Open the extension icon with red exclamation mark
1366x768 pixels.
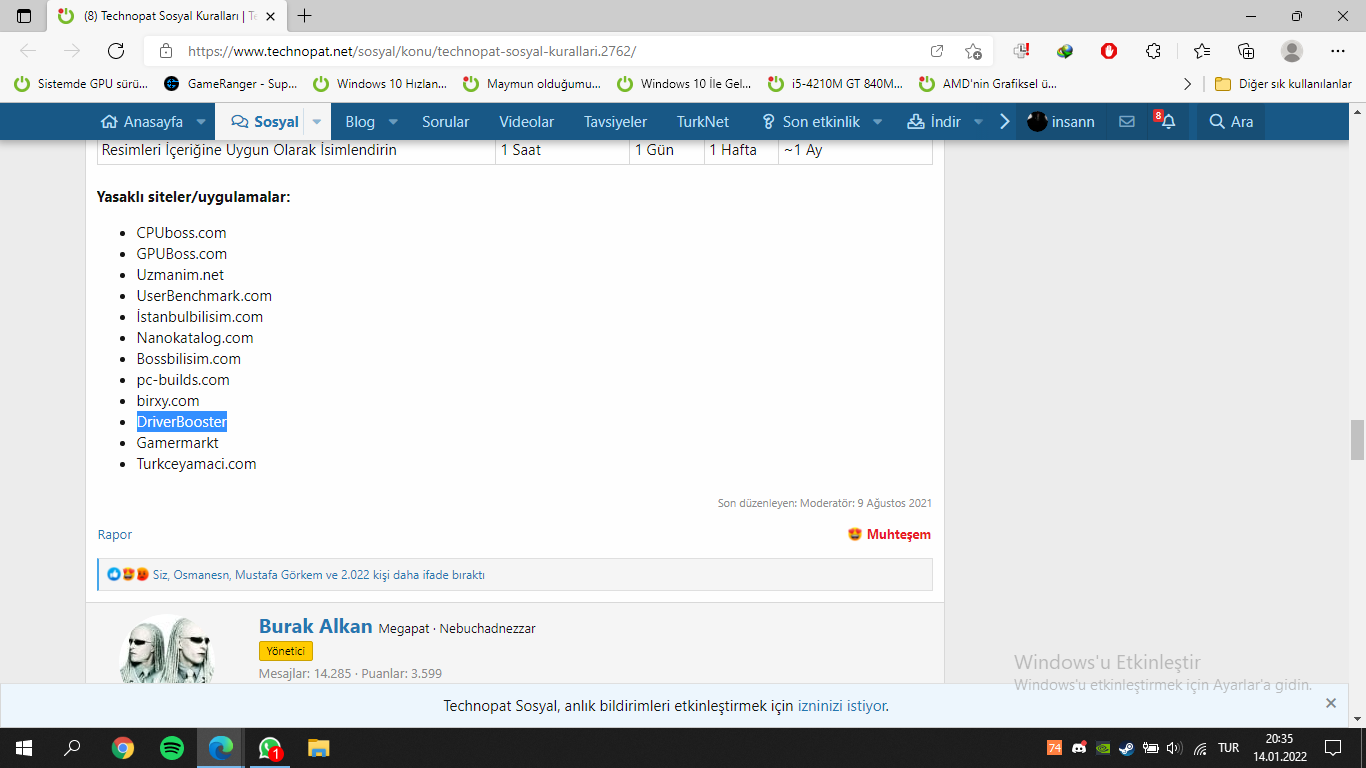1021,51
